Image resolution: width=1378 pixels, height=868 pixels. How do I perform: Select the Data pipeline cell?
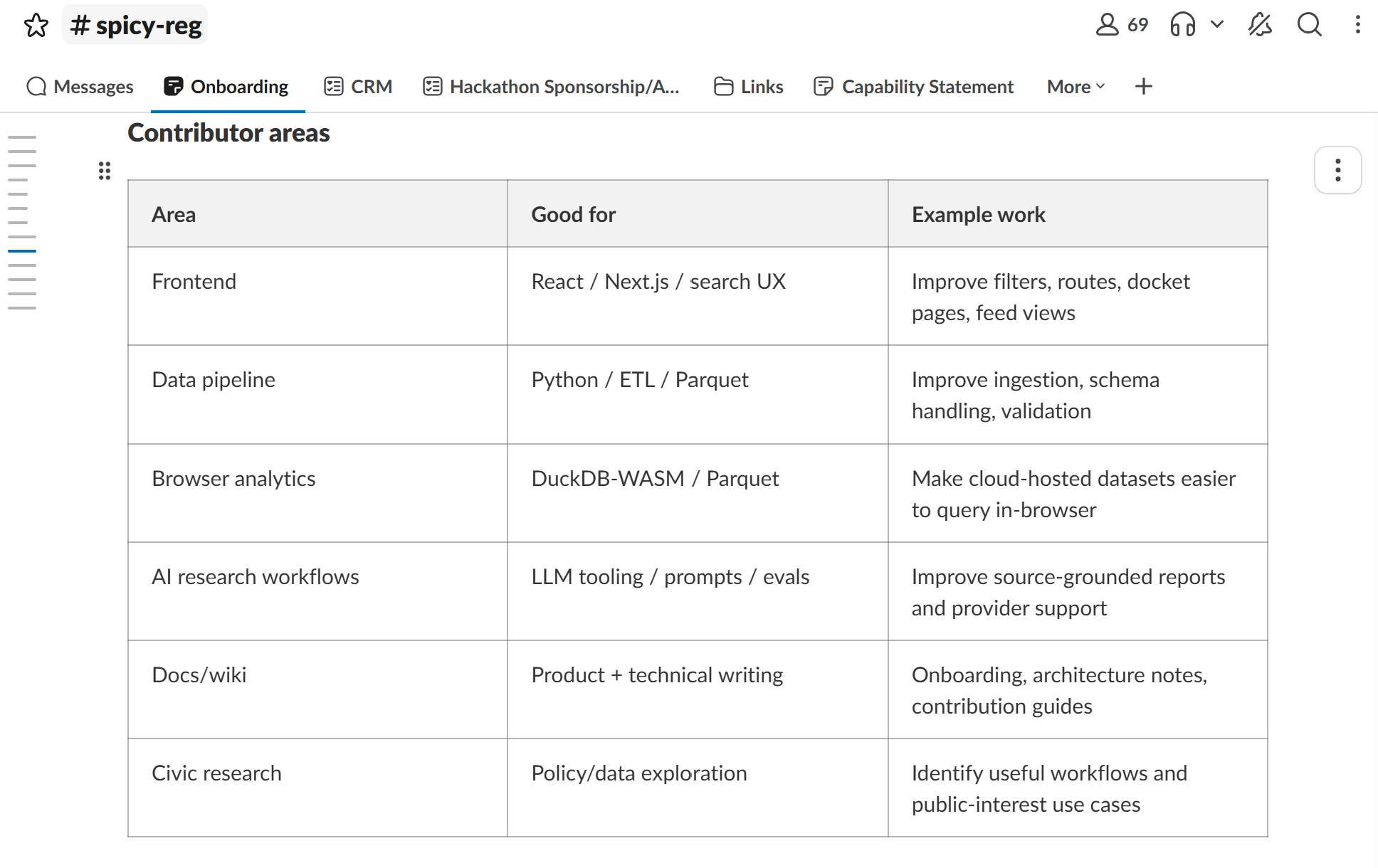pyautogui.click(x=317, y=395)
